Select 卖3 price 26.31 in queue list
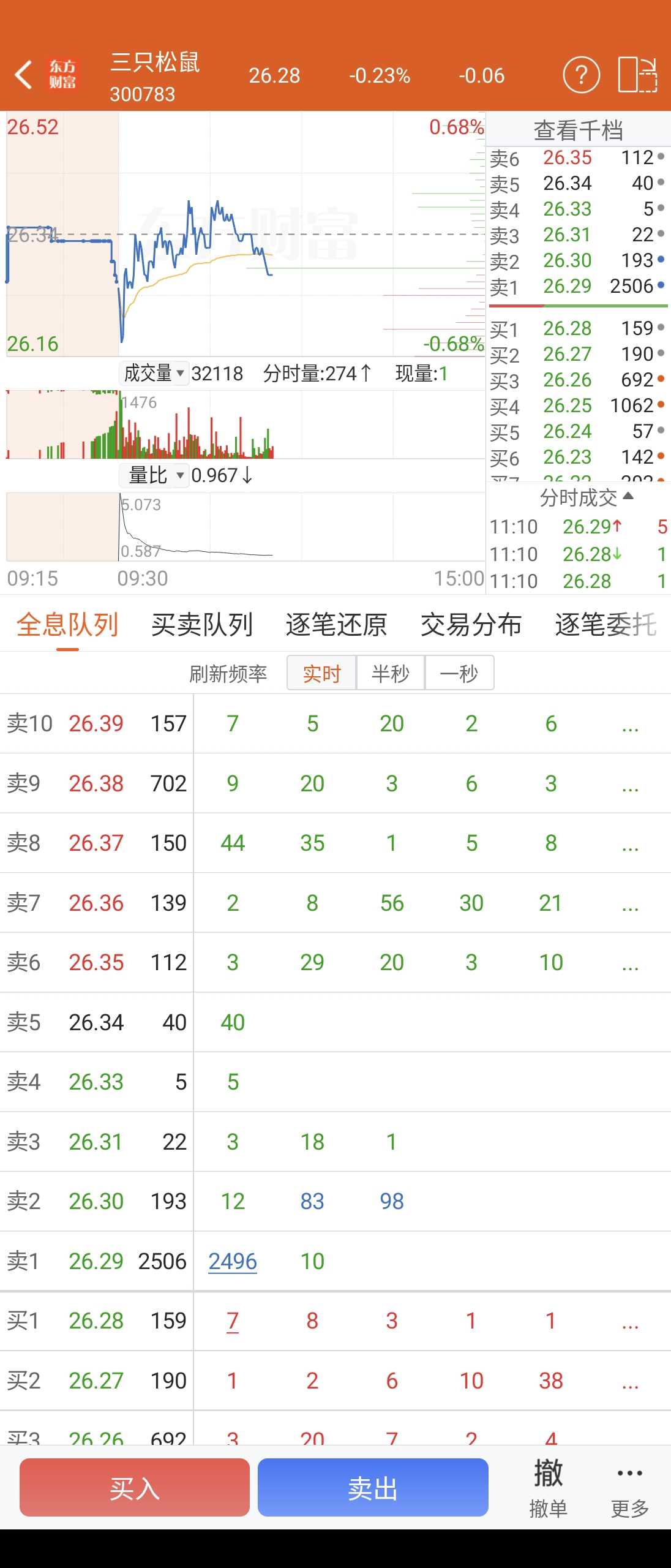 click(x=96, y=1142)
